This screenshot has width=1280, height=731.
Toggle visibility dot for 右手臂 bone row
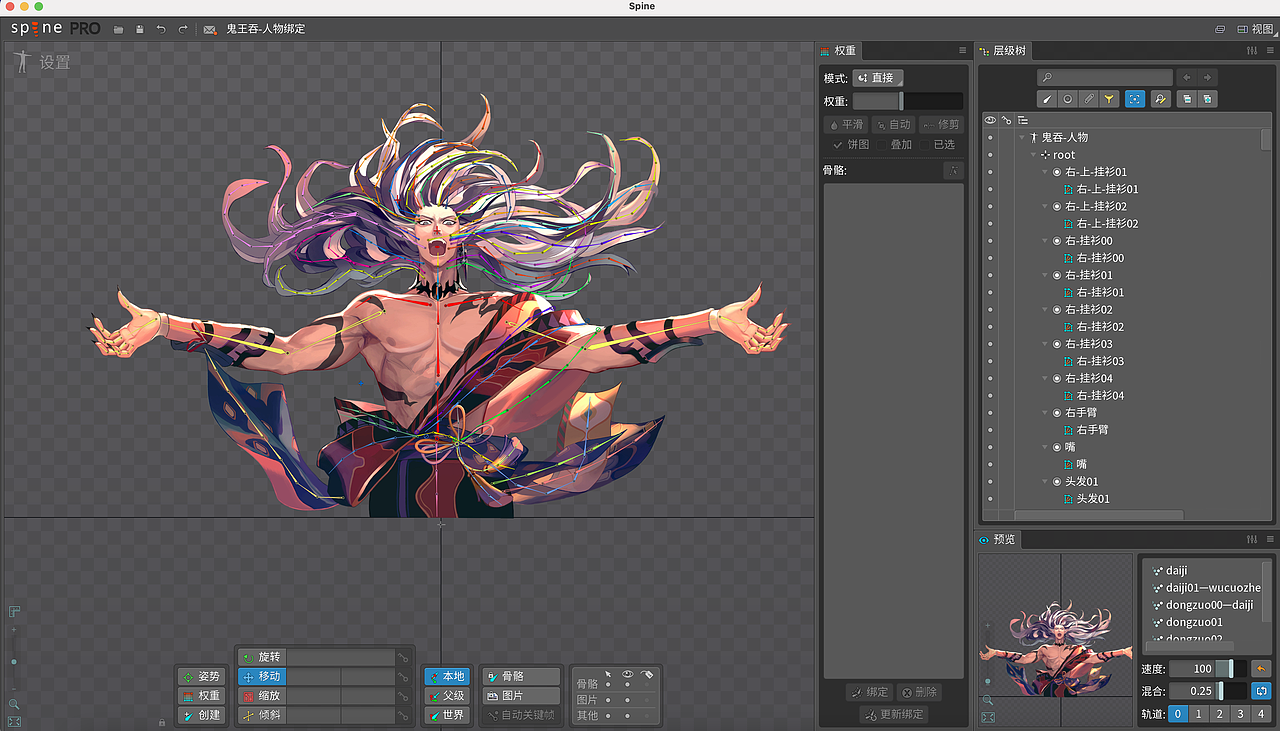click(x=990, y=412)
